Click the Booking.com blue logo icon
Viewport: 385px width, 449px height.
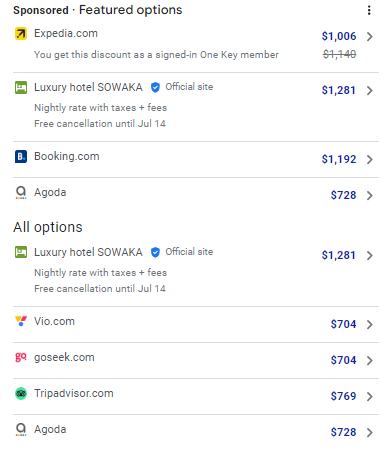click(x=21, y=156)
